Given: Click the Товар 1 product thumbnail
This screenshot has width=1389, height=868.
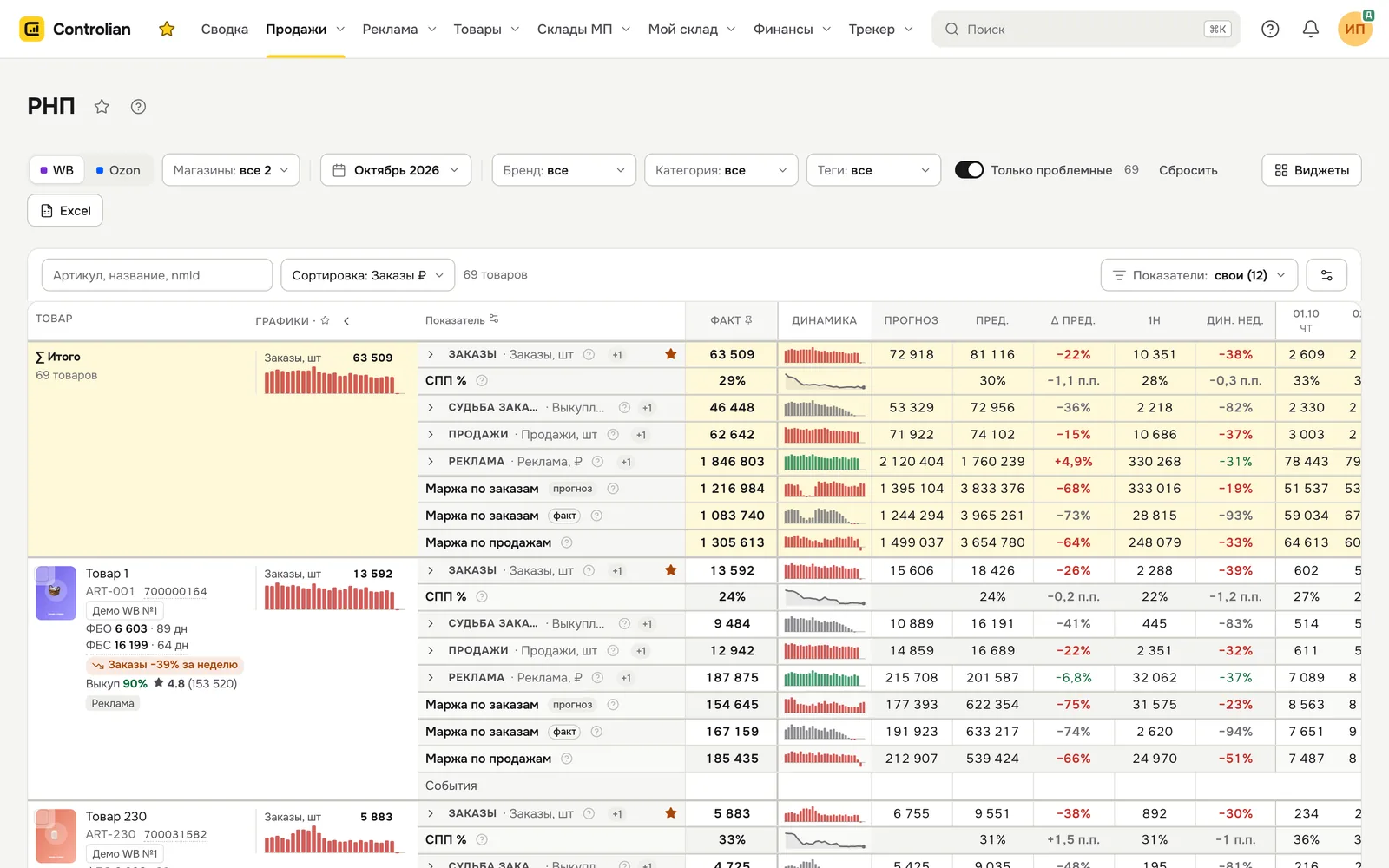Looking at the screenshot, I should [x=56, y=593].
